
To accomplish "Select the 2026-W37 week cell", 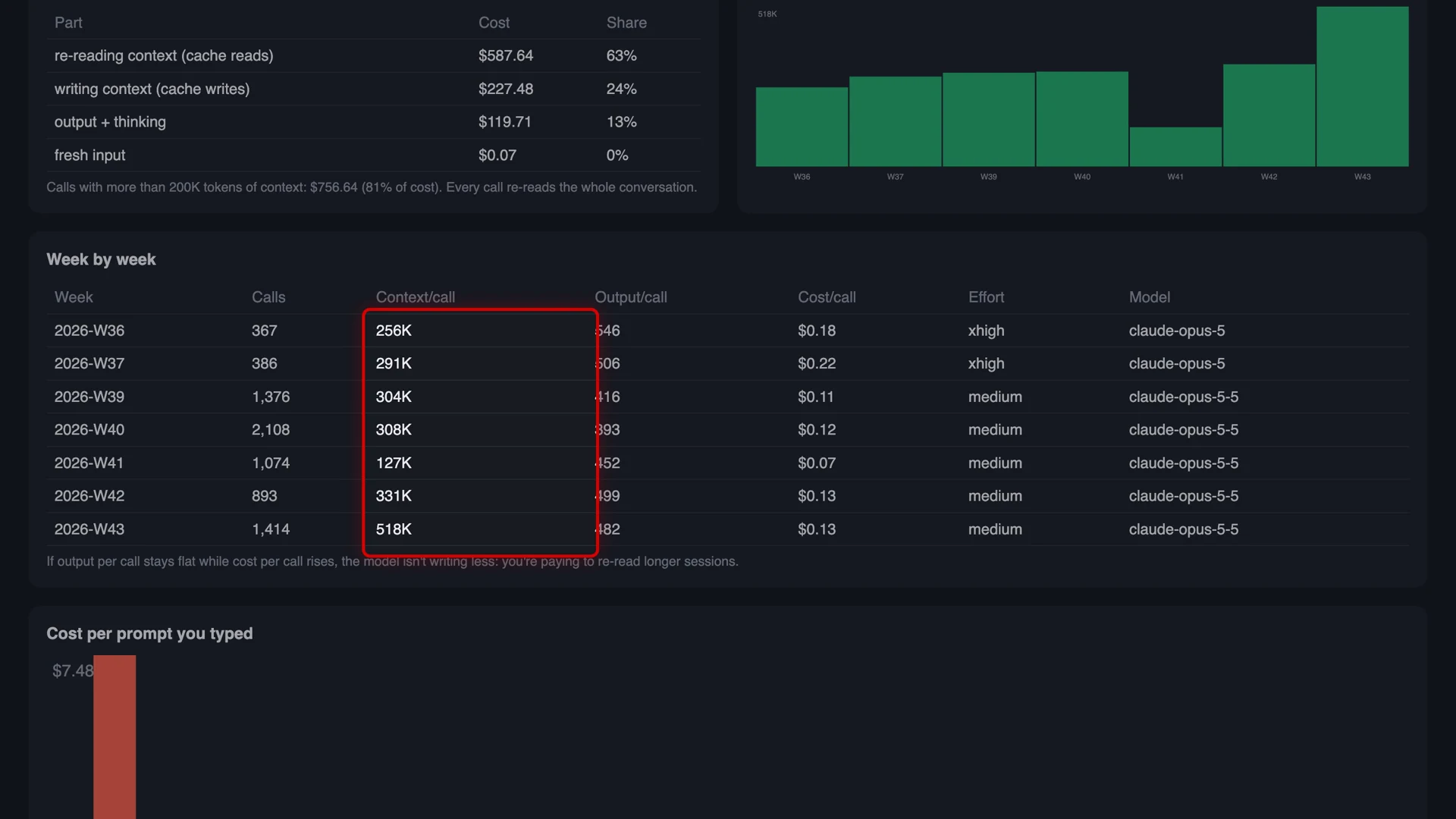I will click(x=89, y=363).
